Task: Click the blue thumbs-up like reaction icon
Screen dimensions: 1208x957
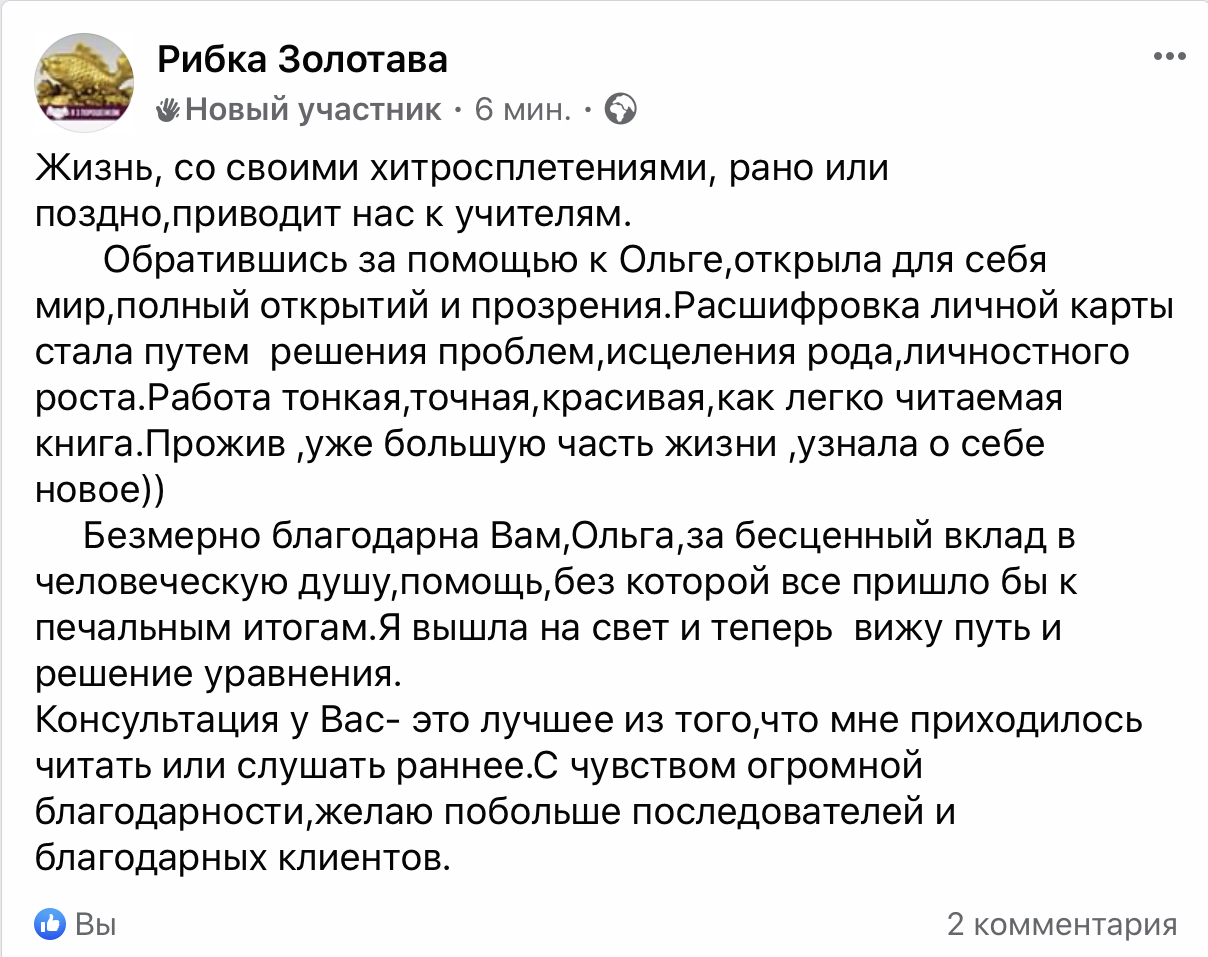Action: coord(50,924)
